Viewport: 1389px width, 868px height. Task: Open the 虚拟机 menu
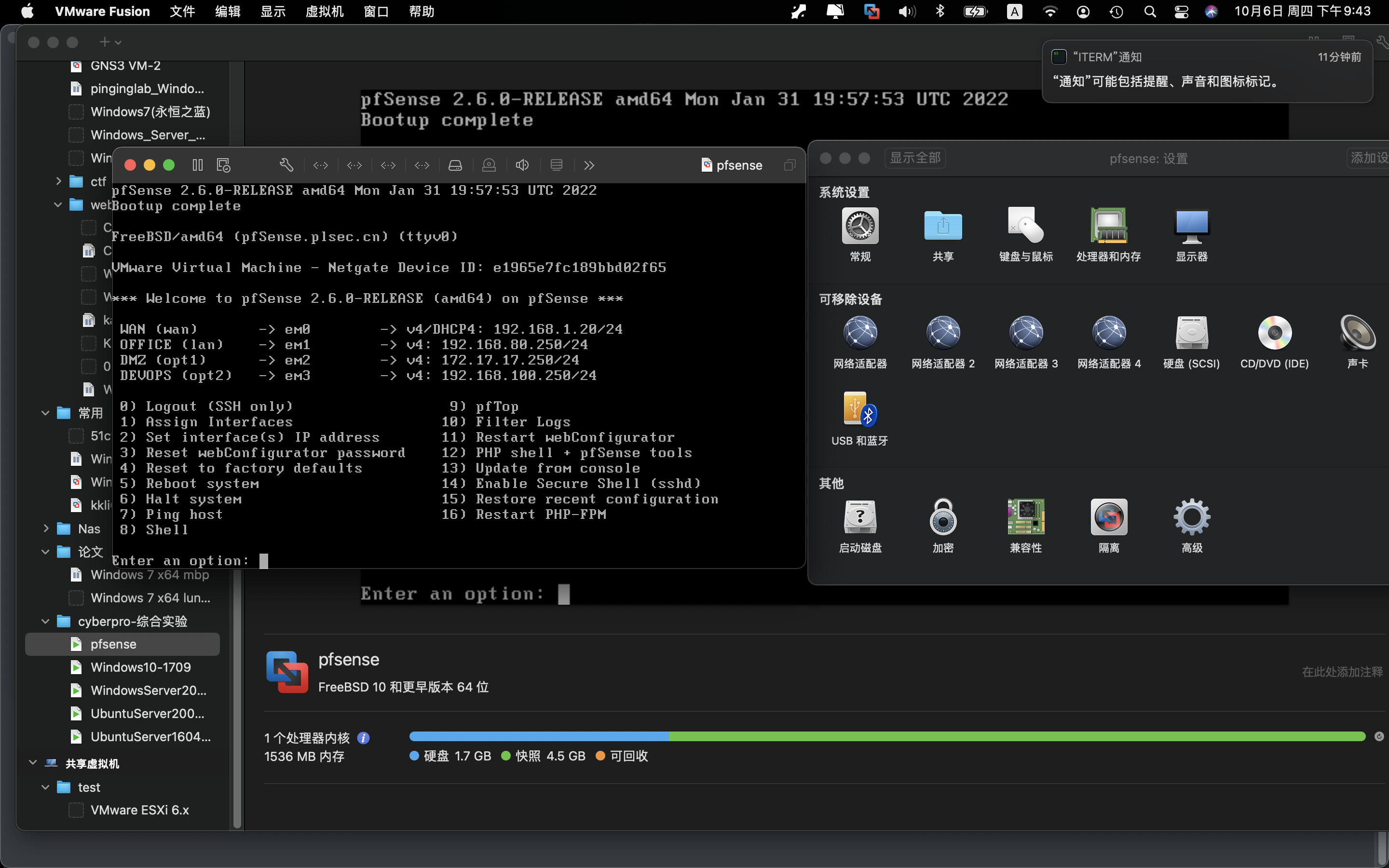324,12
